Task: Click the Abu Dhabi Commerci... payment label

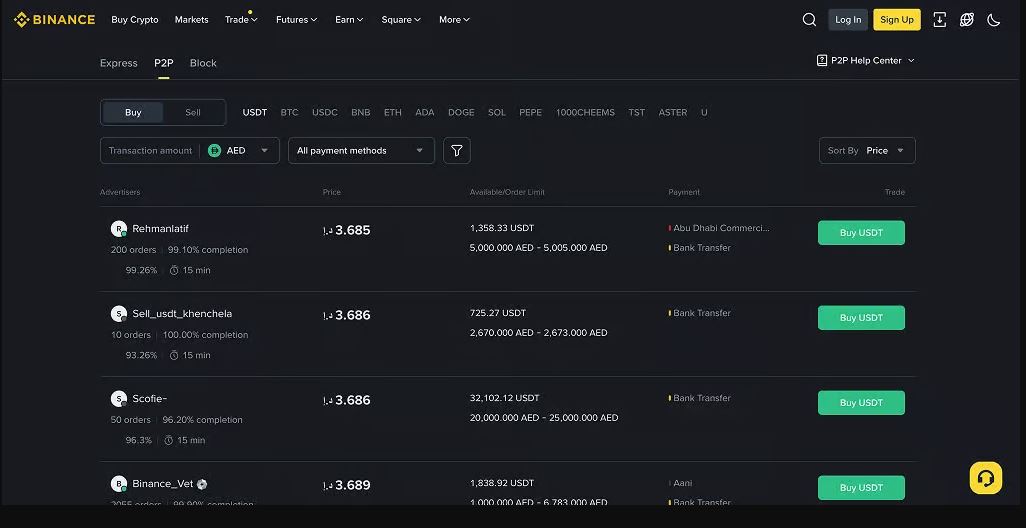Action: (721, 228)
